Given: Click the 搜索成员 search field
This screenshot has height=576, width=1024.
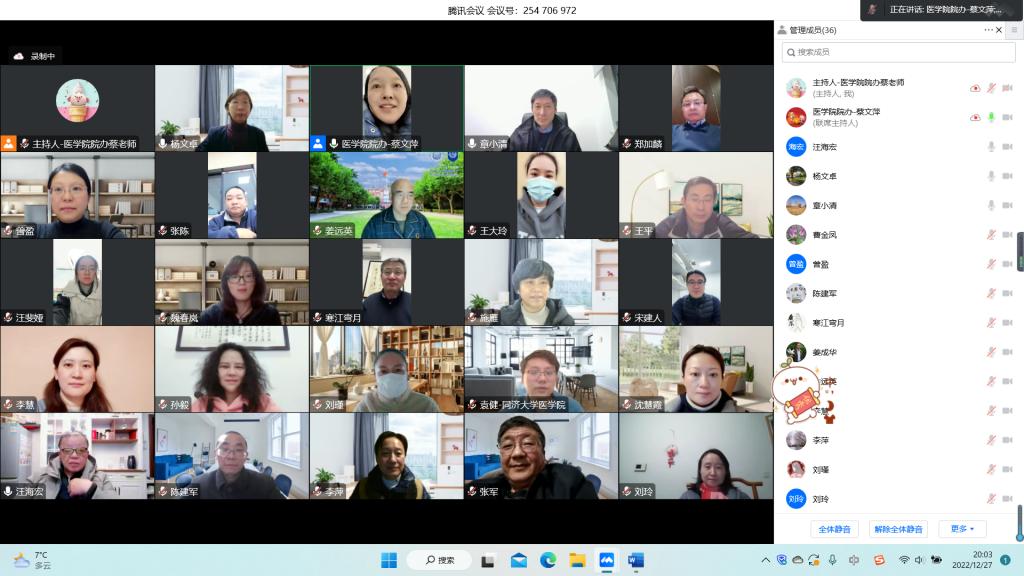Looking at the screenshot, I should [898, 52].
